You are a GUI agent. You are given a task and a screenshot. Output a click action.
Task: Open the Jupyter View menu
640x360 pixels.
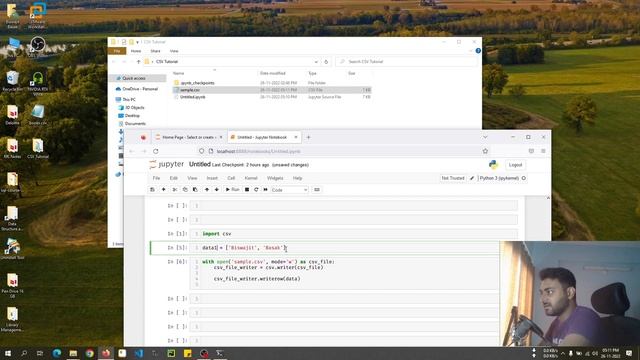[x=192, y=178]
